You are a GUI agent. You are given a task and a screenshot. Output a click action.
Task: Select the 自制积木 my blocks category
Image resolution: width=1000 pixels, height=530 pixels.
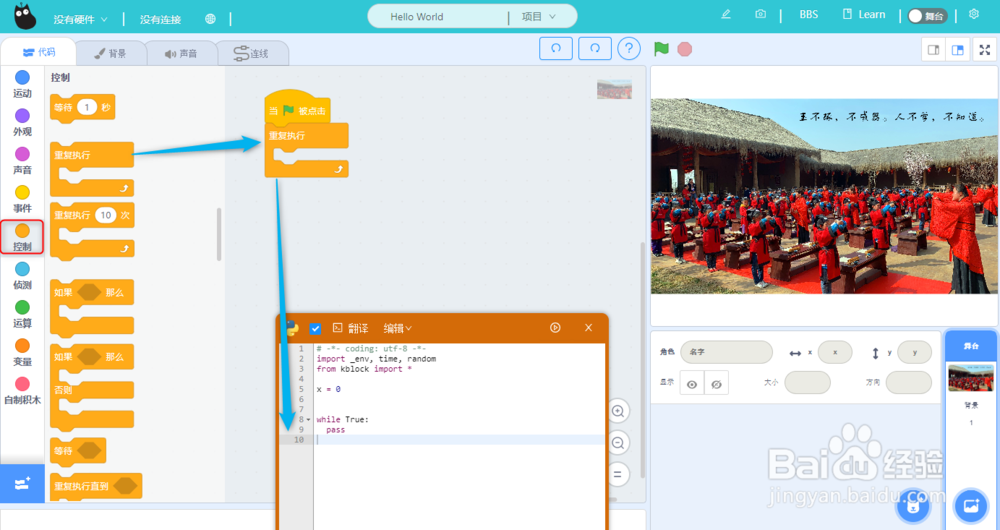pos(22,390)
